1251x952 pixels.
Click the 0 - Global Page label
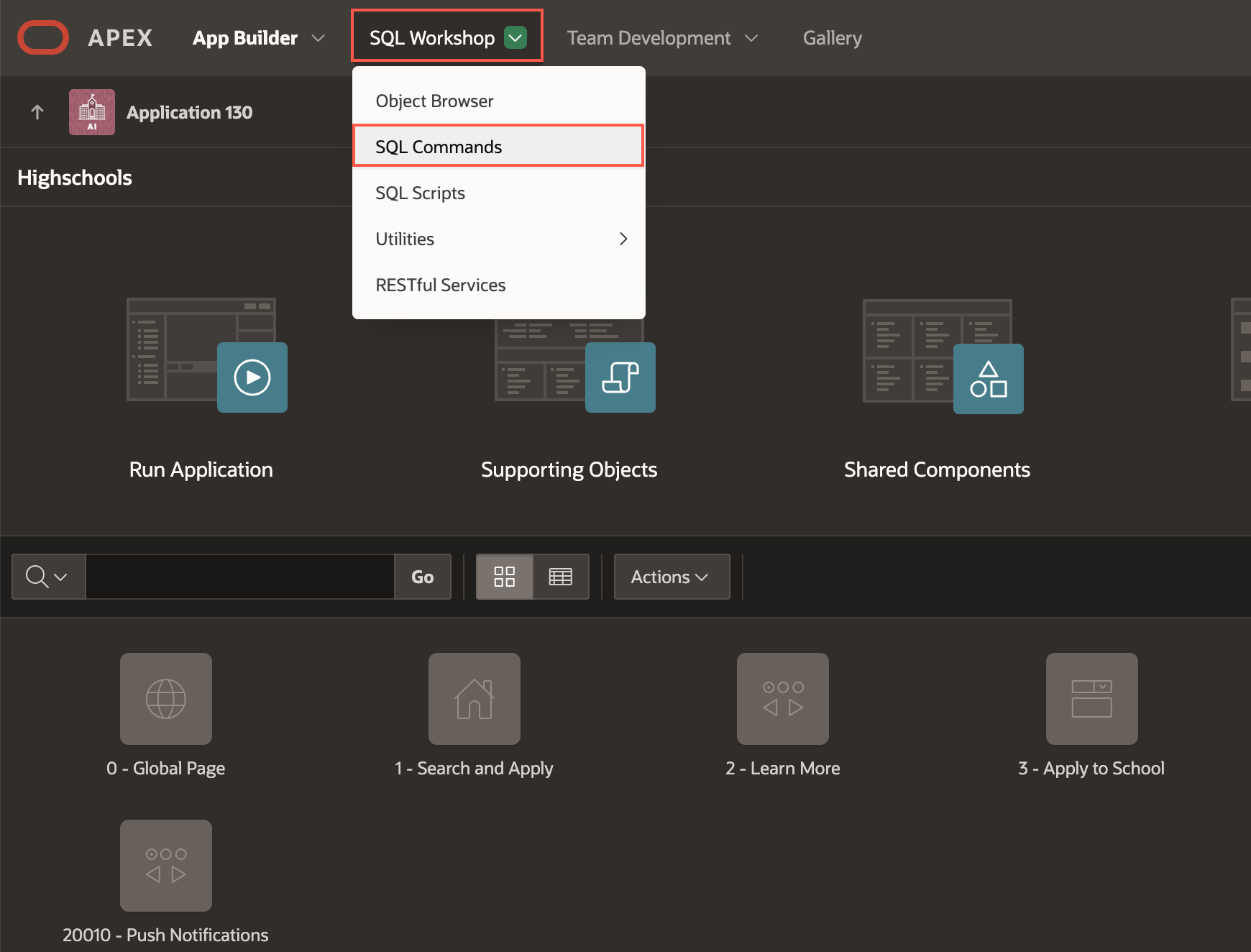(165, 769)
